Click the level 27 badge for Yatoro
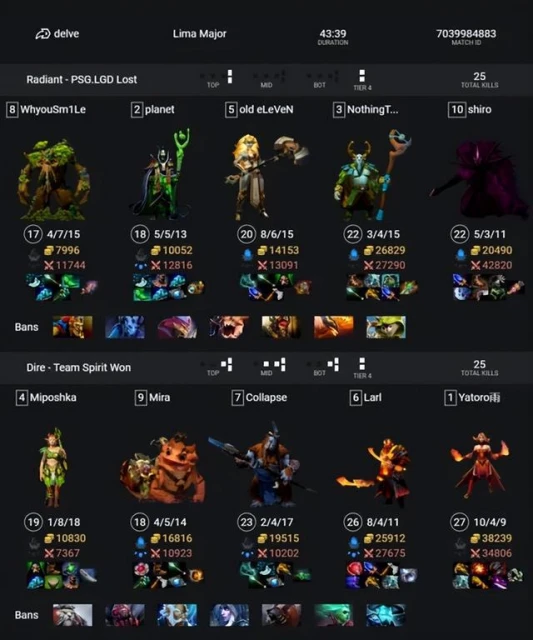533x640 pixels. pyautogui.click(x=459, y=522)
